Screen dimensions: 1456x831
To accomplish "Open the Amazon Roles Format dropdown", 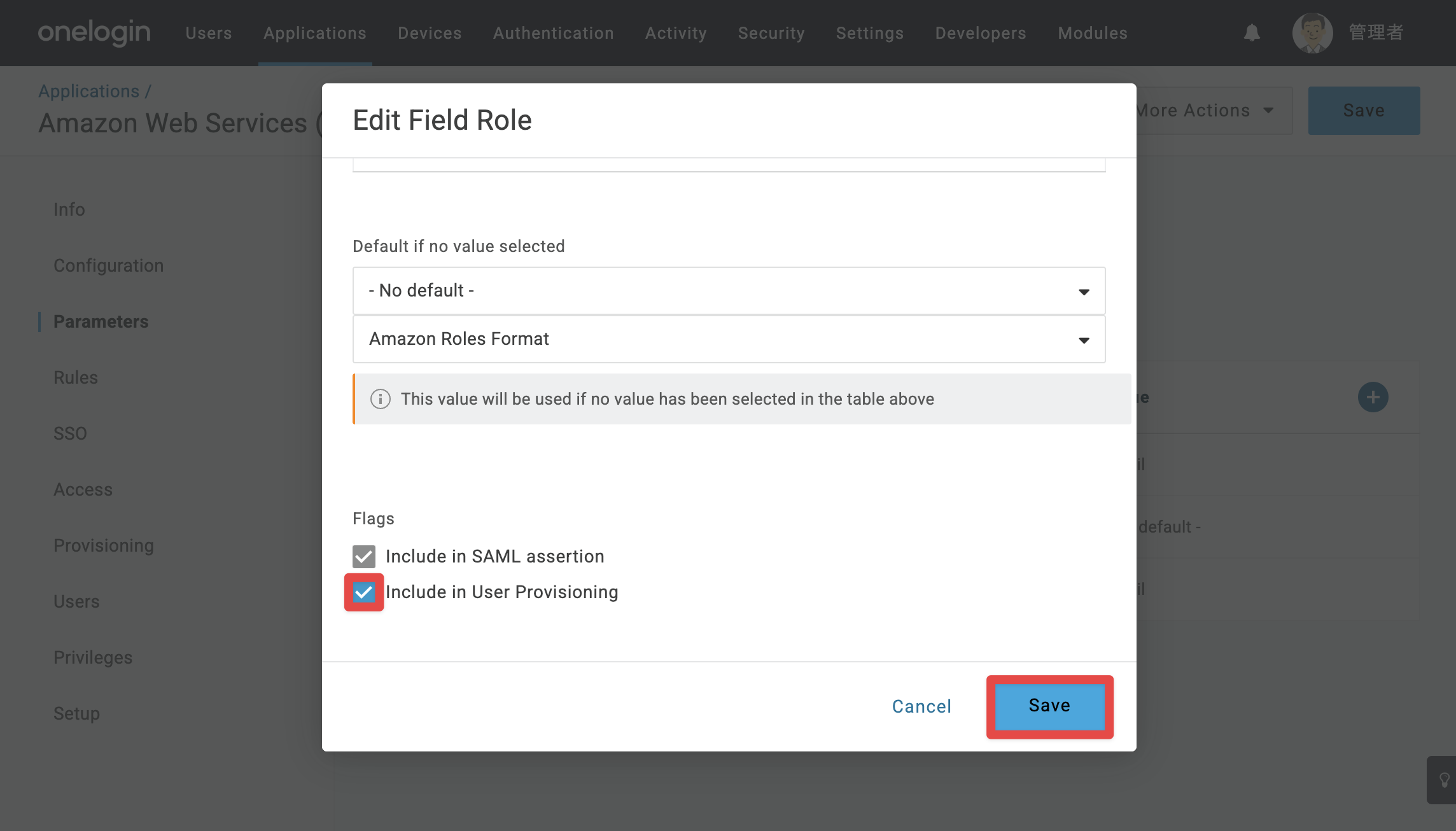I will pyautogui.click(x=729, y=339).
